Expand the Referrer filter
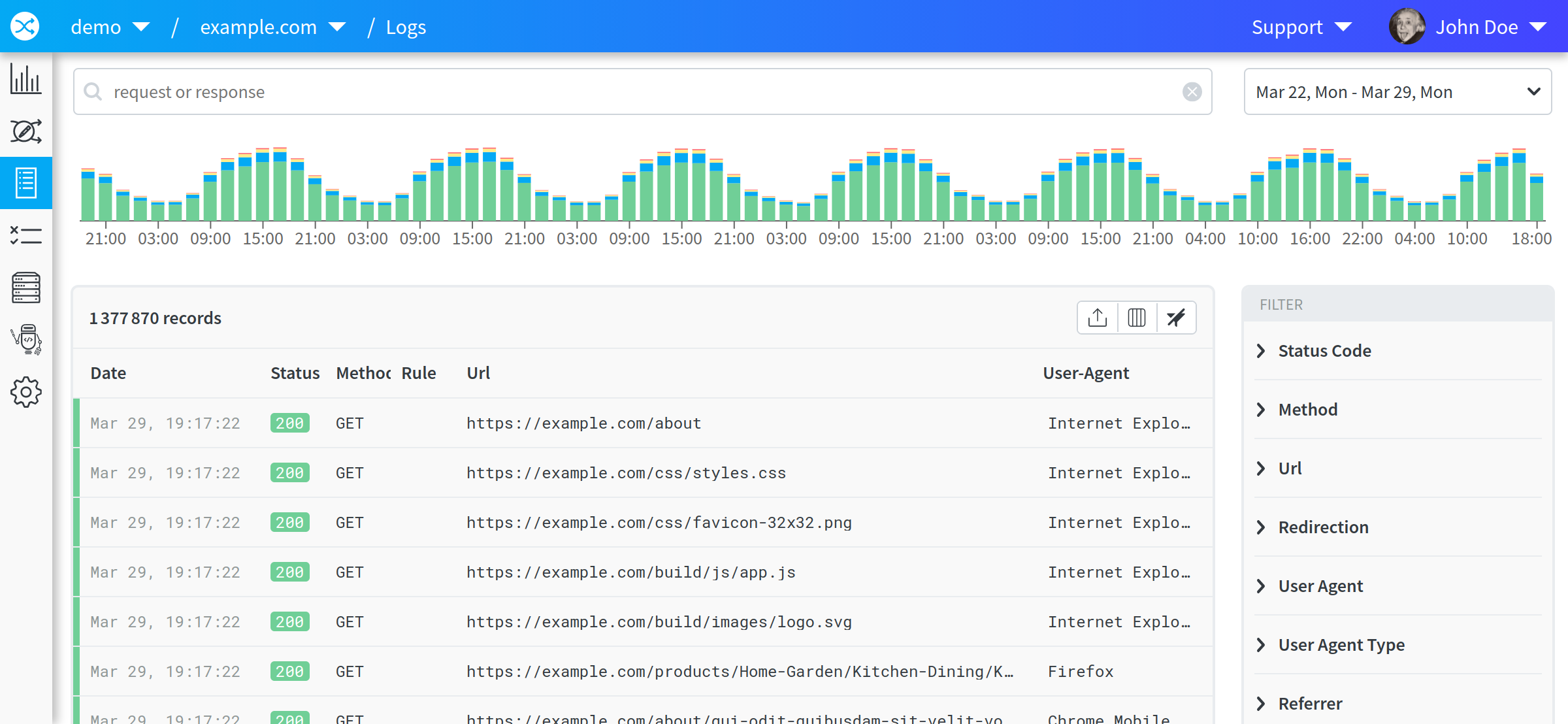The image size is (1568, 724). pos(1309,703)
